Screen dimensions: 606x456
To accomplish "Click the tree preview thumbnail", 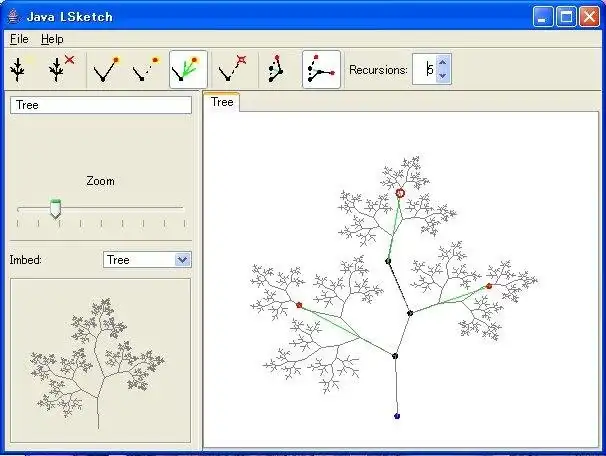I will click(100, 361).
